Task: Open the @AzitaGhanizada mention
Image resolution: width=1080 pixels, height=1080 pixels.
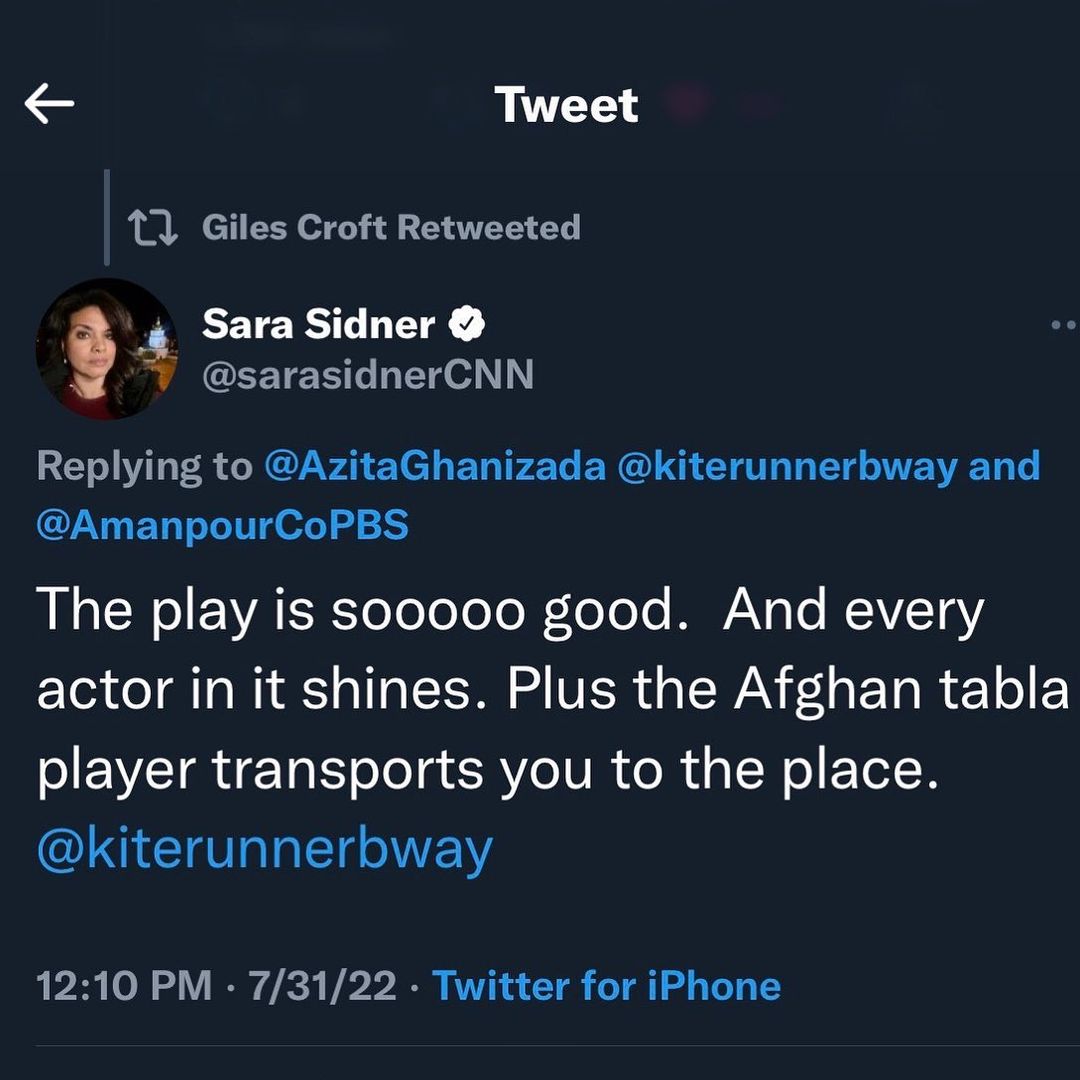Action: [x=434, y=467]
